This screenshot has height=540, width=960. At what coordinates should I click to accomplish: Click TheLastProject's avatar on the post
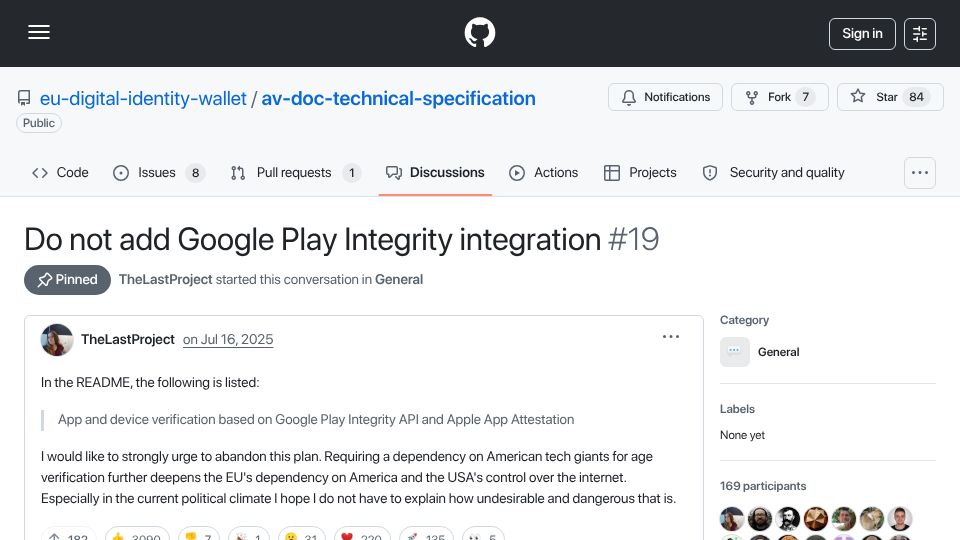click(57, 340)
